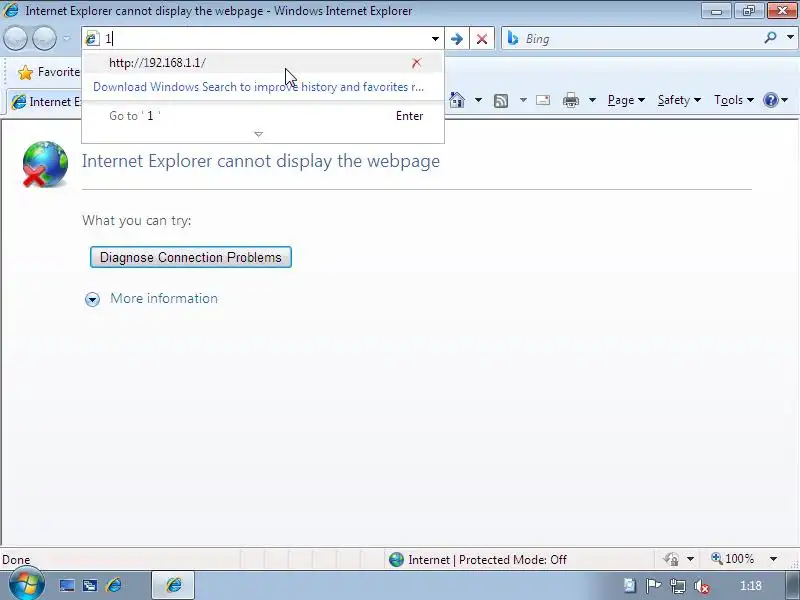This screenshot has width=800, height=600.
Task: Select http://192.168.1.1/ from suggestions
Action: (157, 63)
